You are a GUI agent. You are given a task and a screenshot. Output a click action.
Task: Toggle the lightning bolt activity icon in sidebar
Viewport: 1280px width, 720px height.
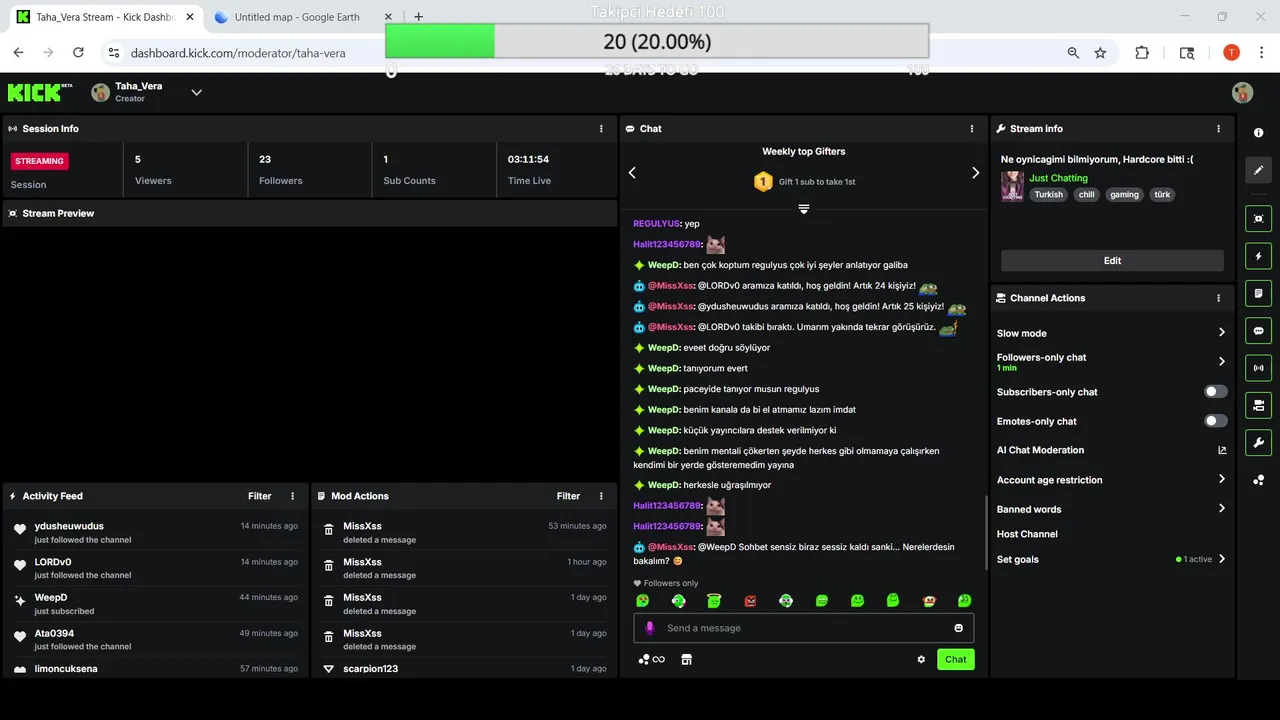click(1258, 256)
